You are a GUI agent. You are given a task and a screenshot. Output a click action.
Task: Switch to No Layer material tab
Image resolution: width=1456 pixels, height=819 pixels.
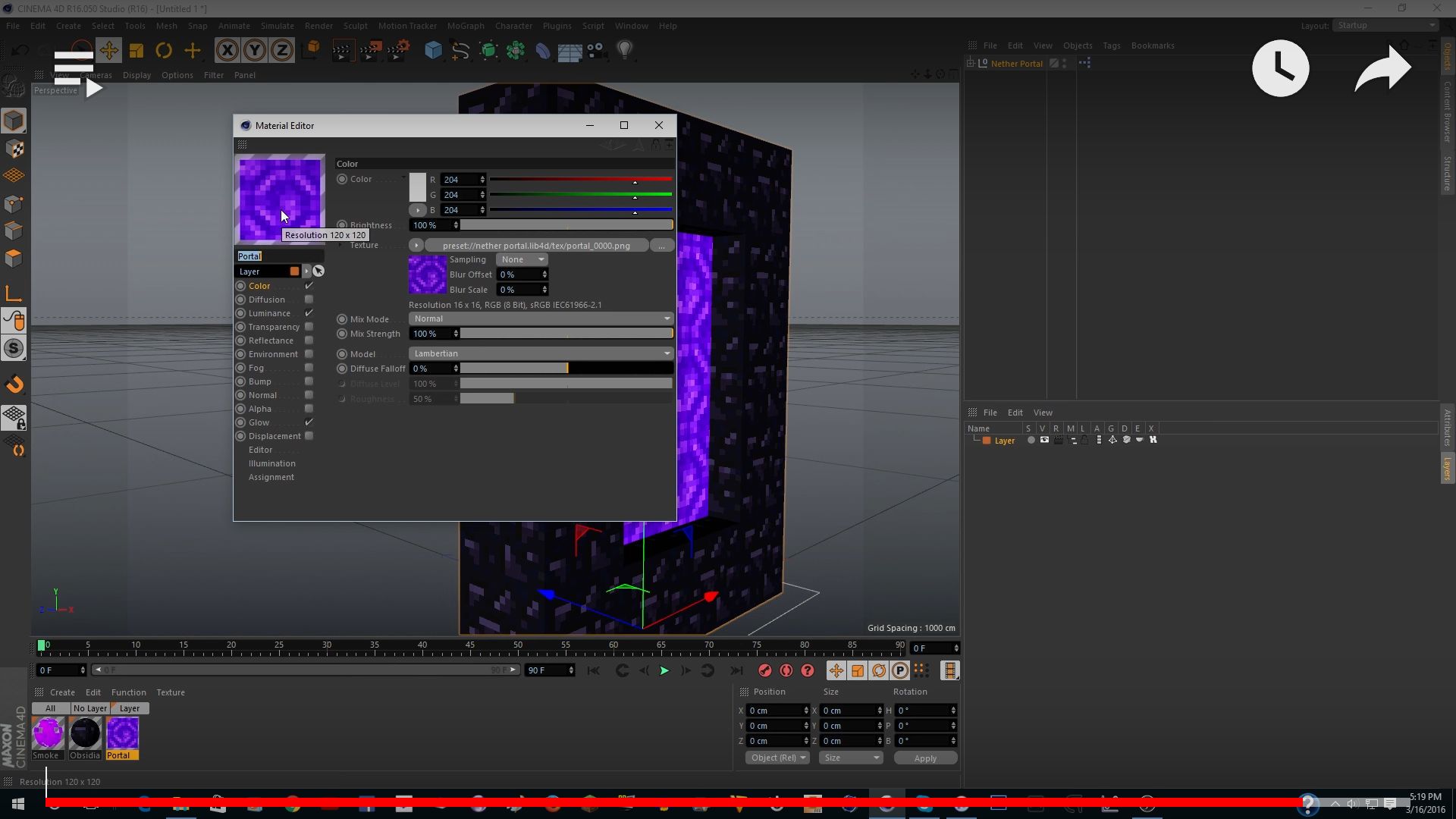coord(89,708)
